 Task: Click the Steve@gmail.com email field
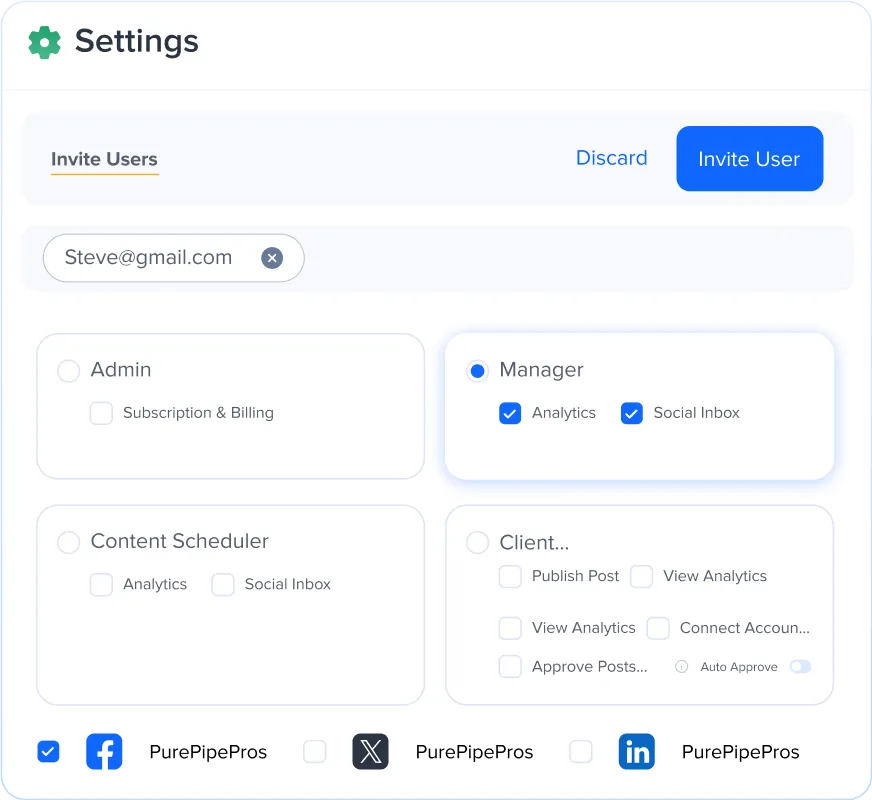[174, 258]
